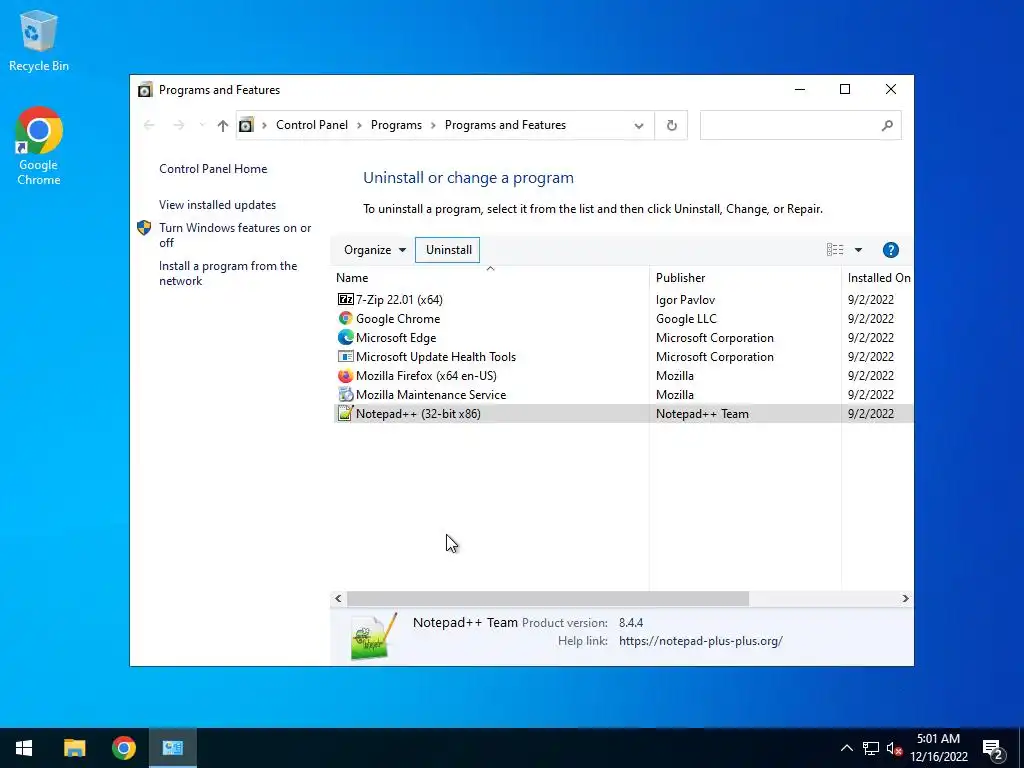Sort by the Publisher column header
Screen dimensions: 1024x768
(x=745, y=278)
